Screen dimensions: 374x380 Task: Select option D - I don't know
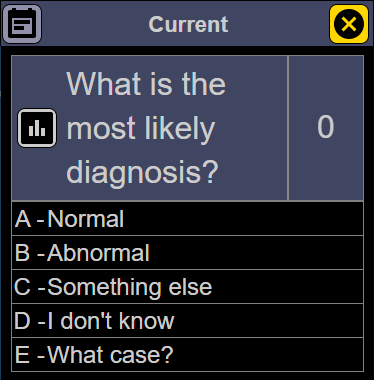coord(187,321)
